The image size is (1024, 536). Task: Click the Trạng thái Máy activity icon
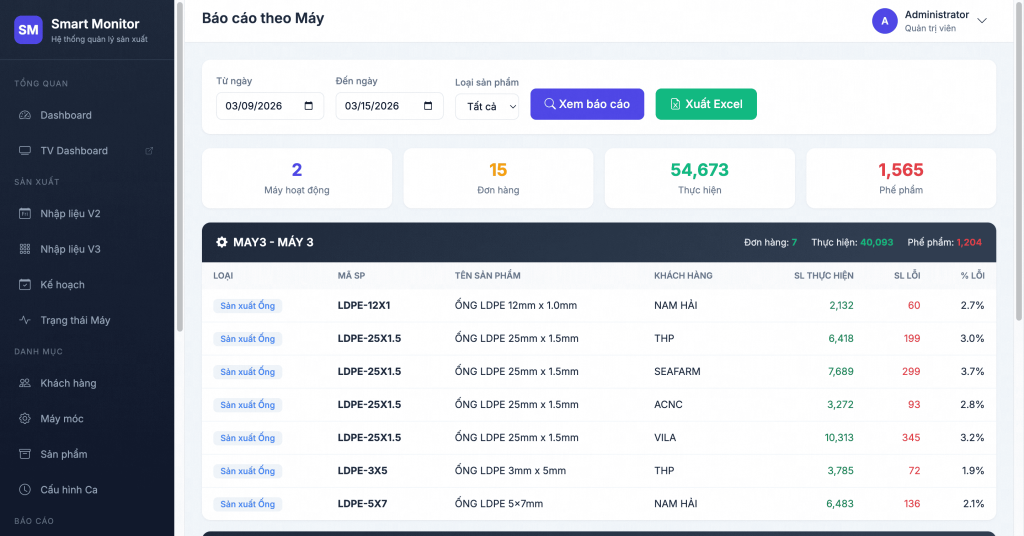point(25,321)
